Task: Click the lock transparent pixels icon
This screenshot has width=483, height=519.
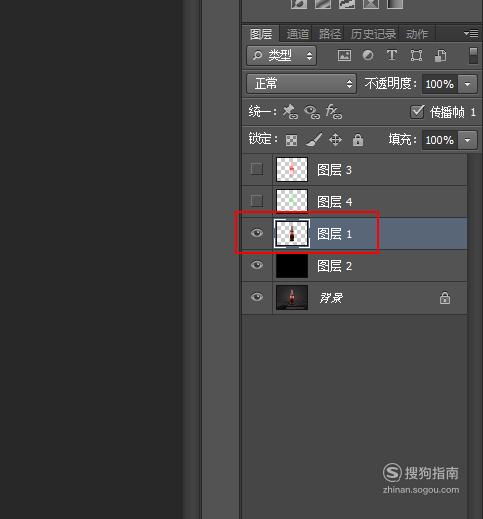Action: [291, 140]
